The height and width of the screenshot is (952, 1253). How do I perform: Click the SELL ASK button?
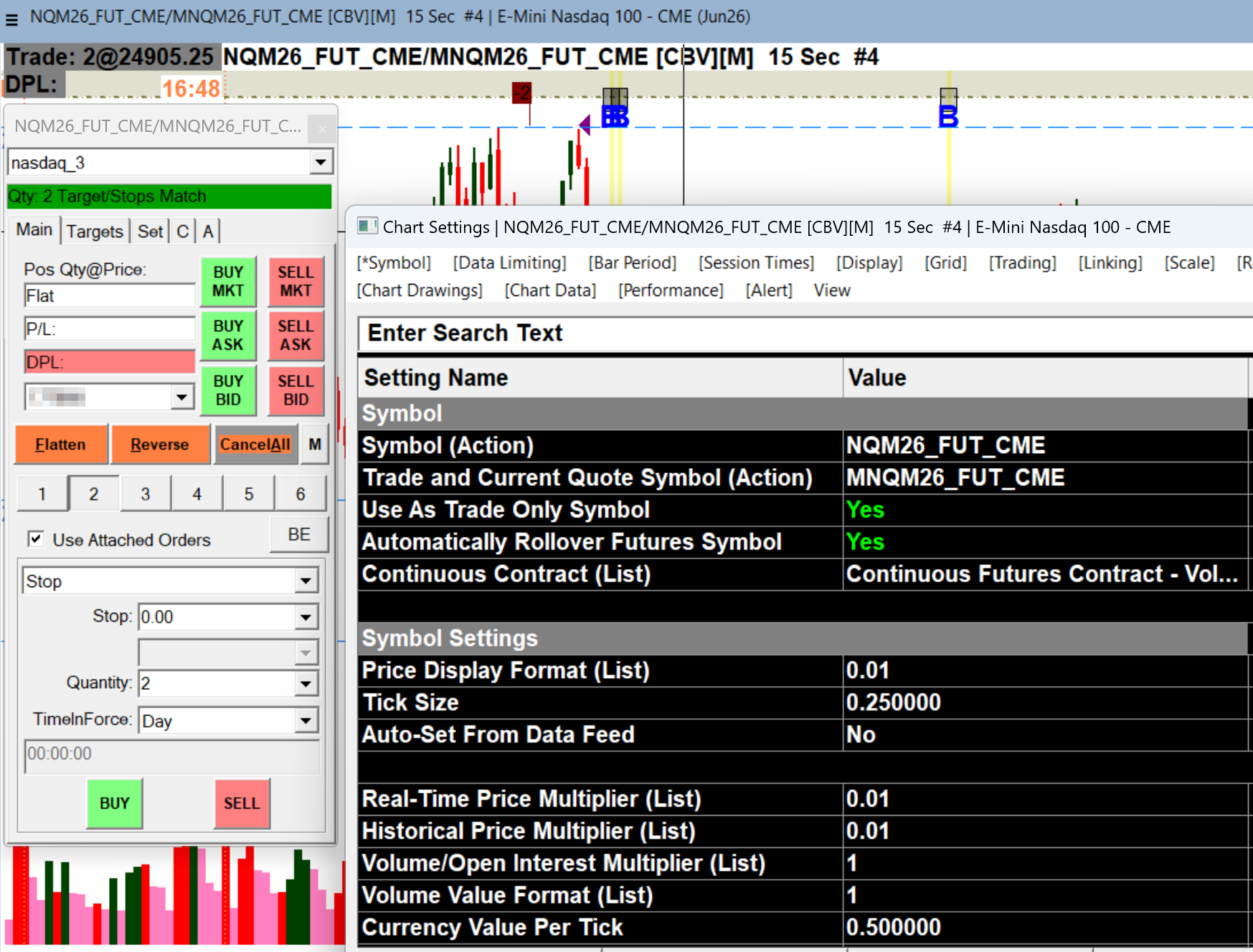tap(295, 335)
